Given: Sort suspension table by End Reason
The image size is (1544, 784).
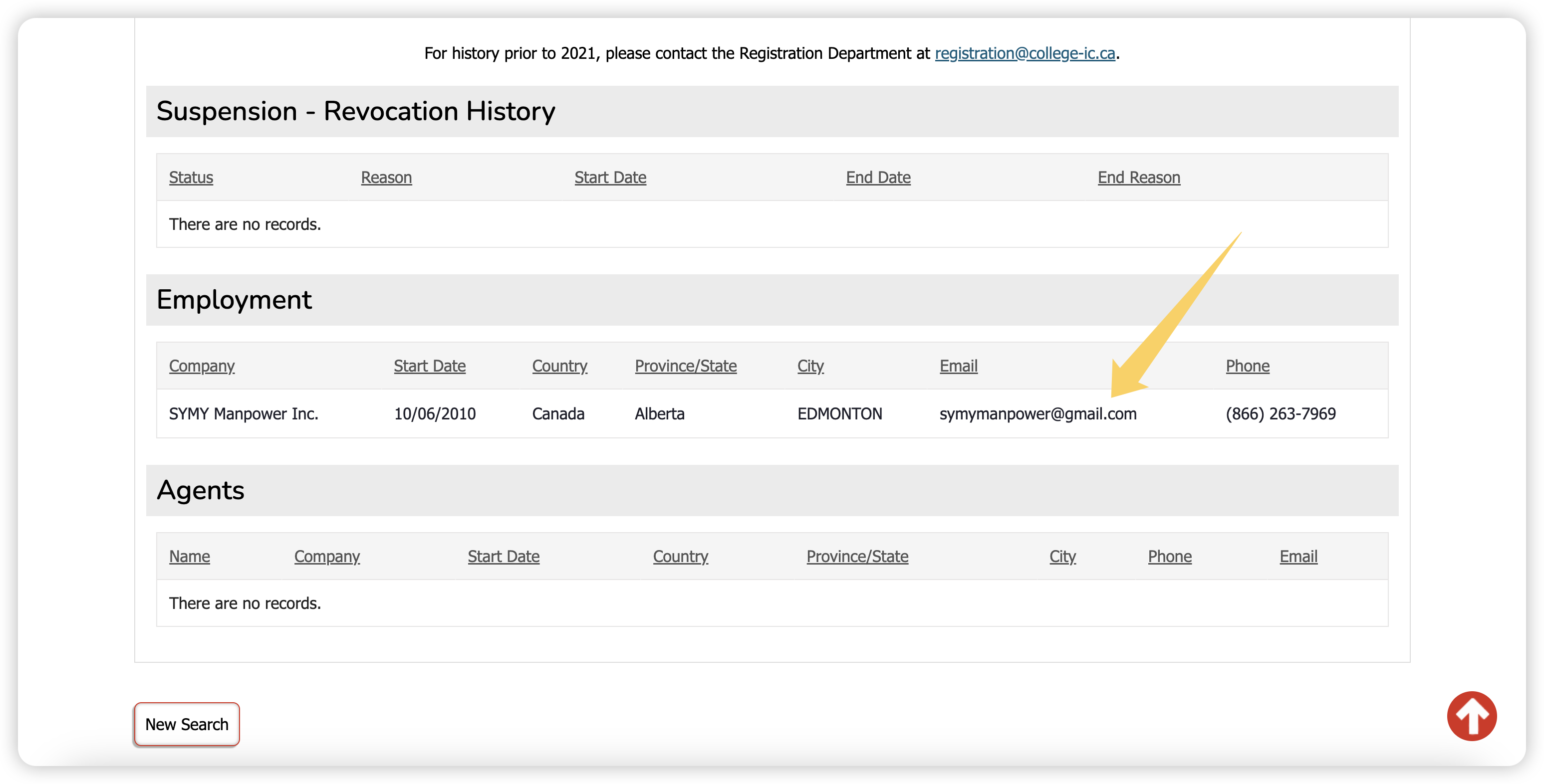Looking at the screenshot, I should [1139, 177].
